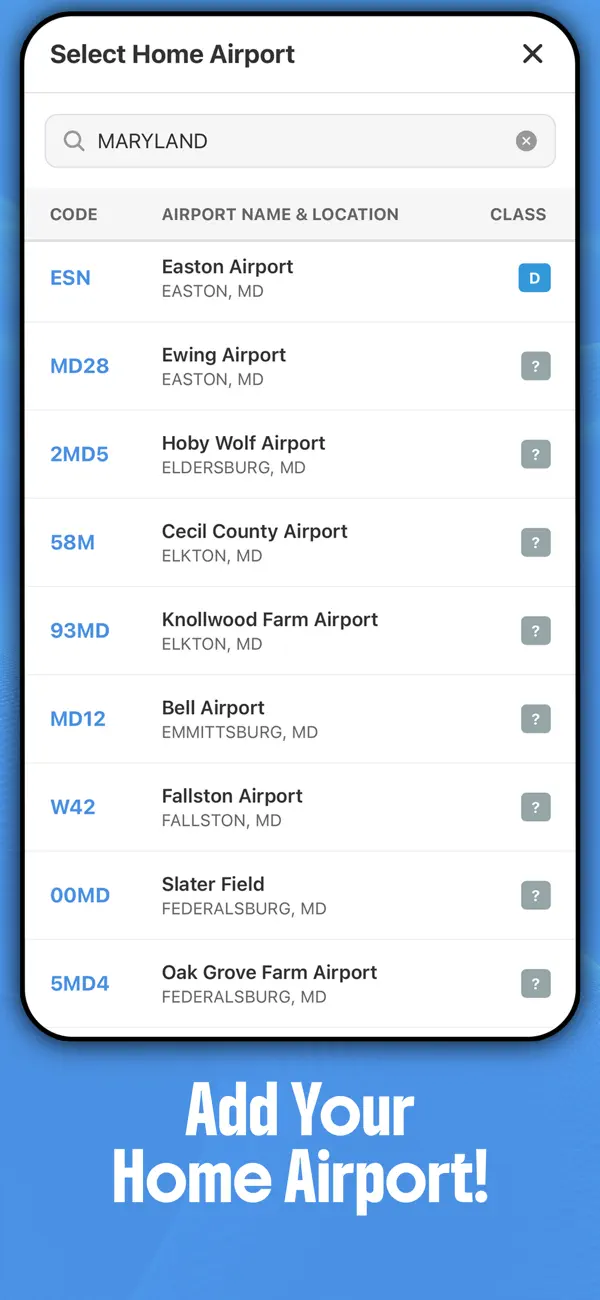Choose airport code 58M

pos(72,542)
